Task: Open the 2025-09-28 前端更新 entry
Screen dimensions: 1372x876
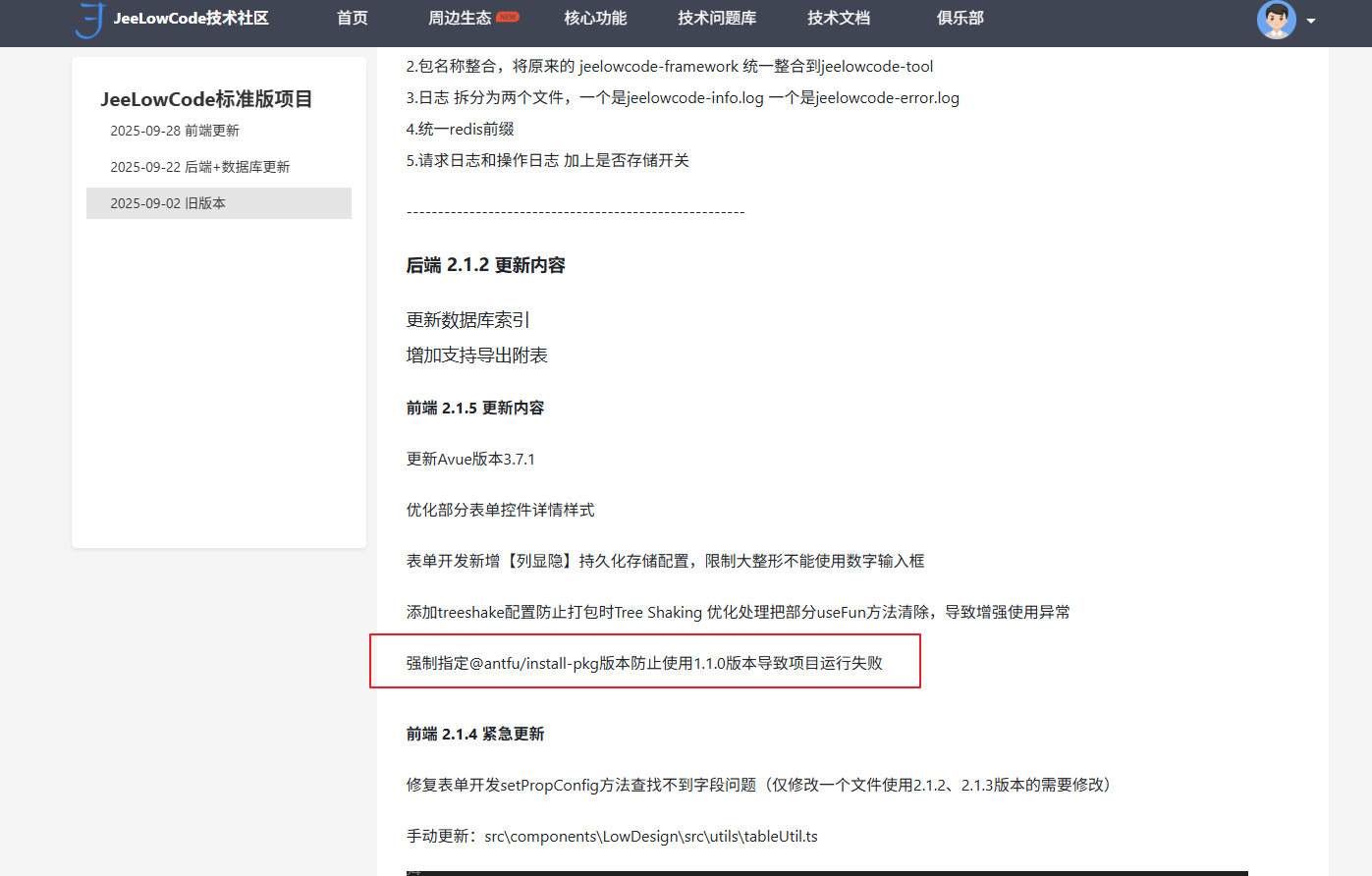Action: (x=175, y=131)
